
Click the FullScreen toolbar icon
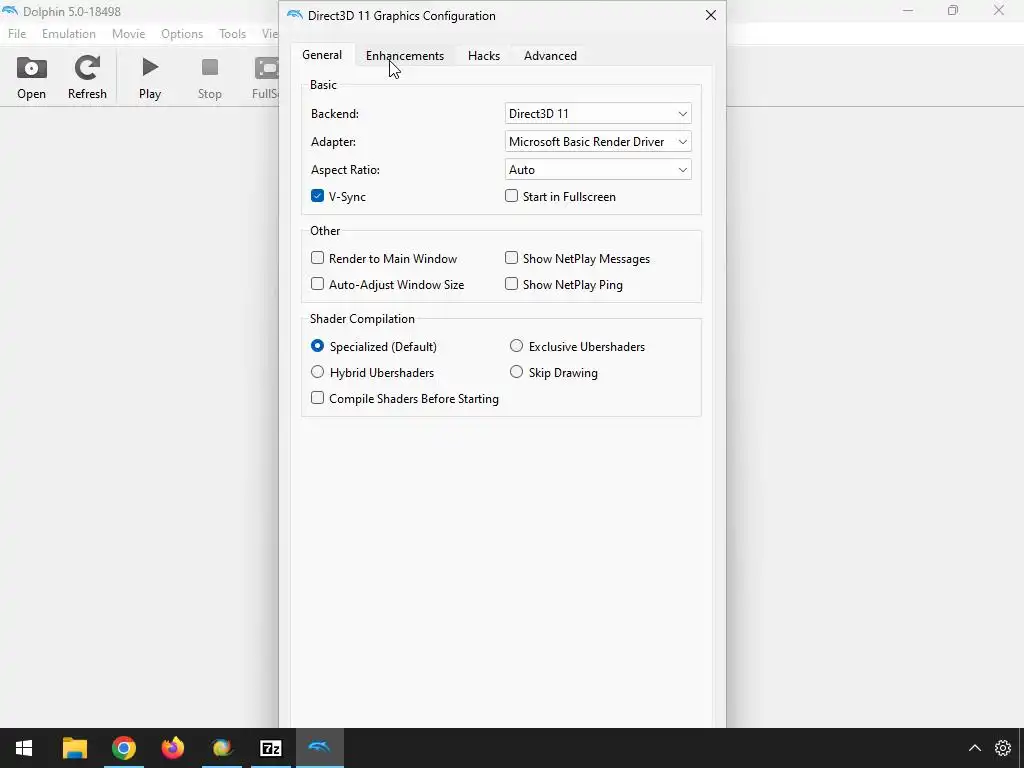point(266,78)
